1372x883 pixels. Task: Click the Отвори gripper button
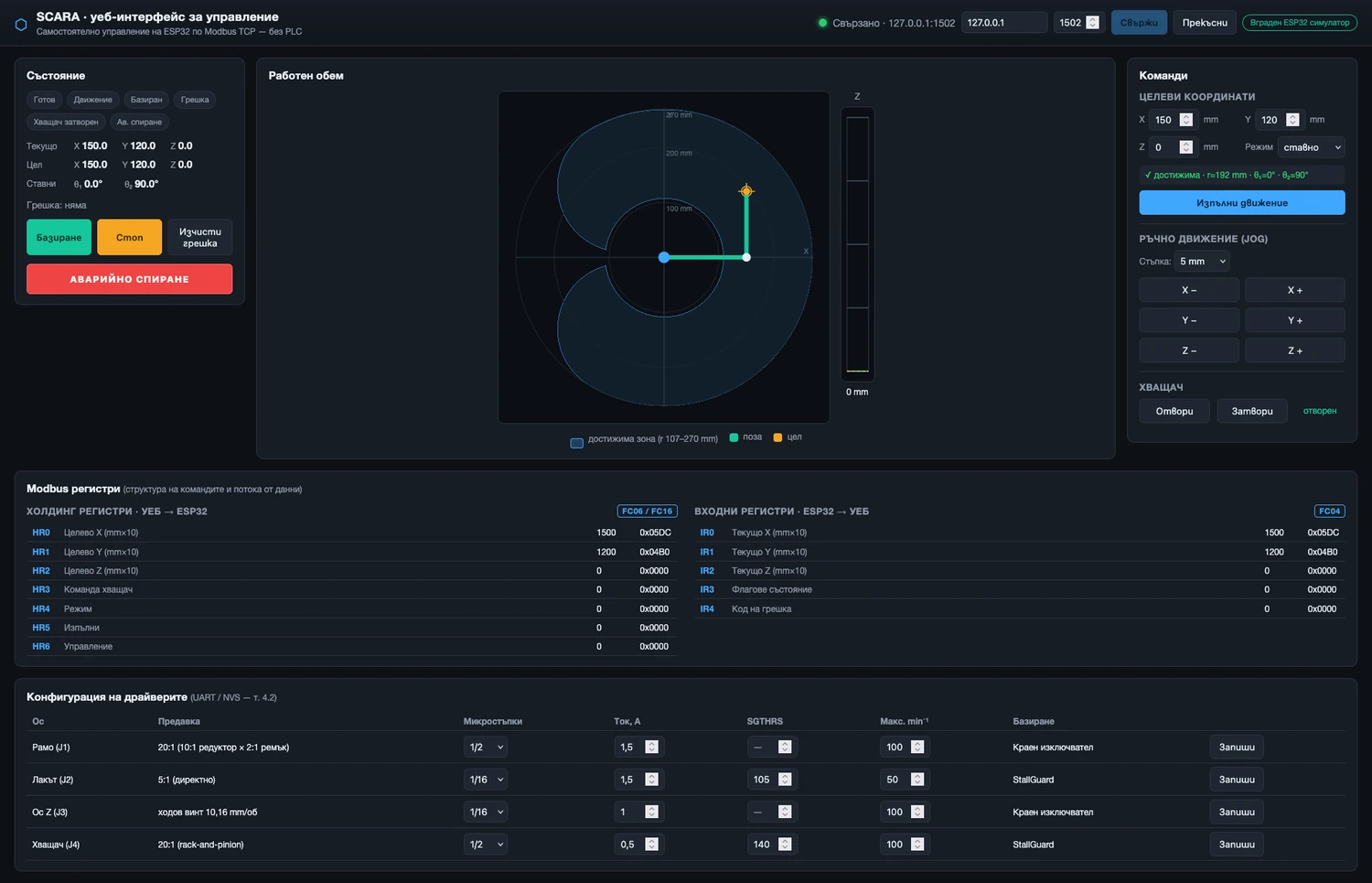tap(1174, 411)
